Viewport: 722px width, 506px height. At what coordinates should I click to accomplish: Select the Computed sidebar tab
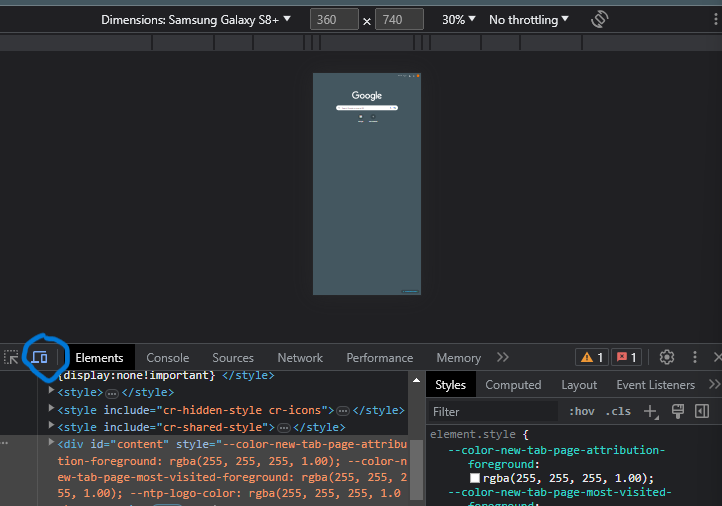click(513, 385)
